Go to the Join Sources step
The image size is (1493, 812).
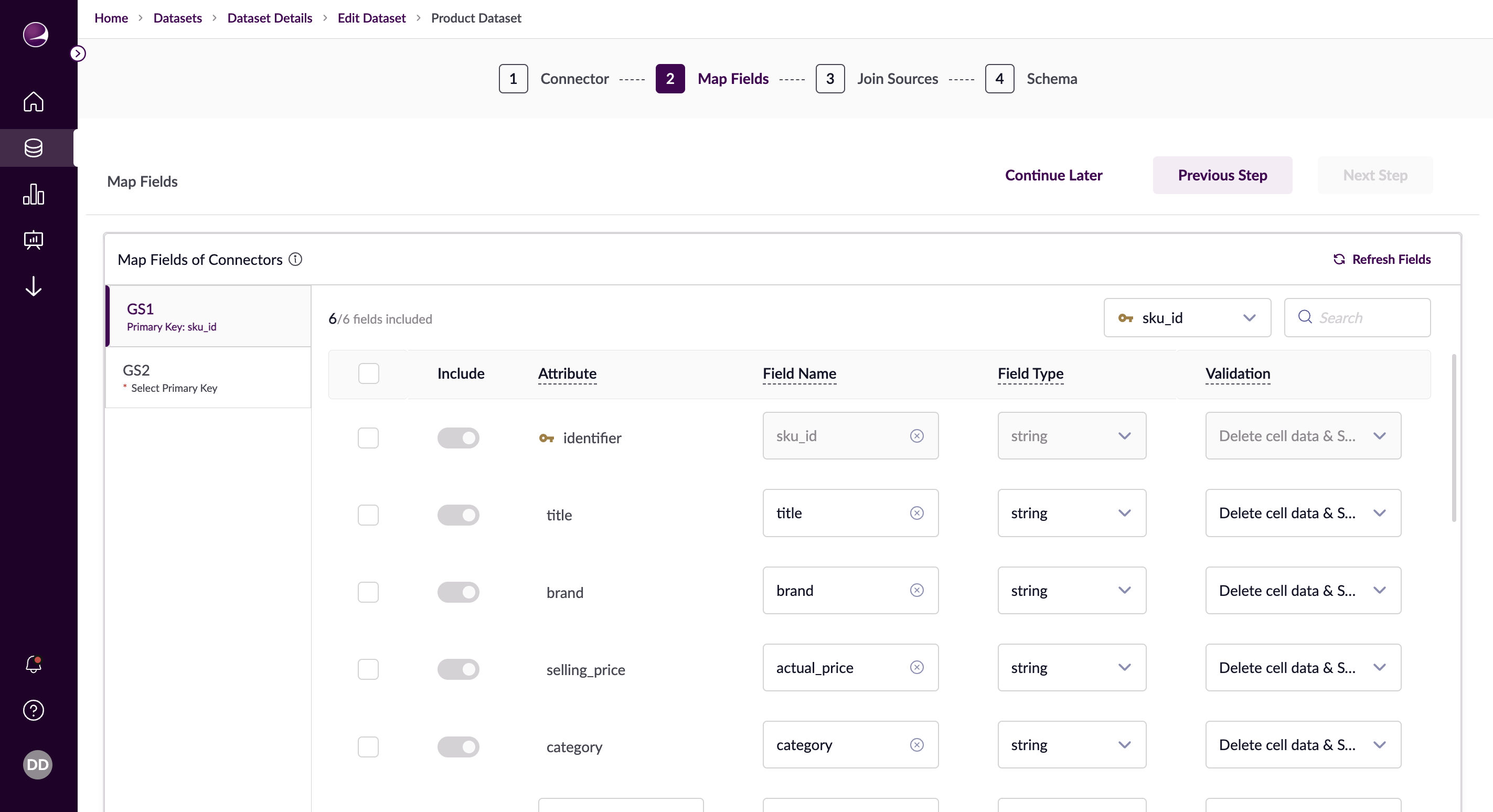coord(896,78)
